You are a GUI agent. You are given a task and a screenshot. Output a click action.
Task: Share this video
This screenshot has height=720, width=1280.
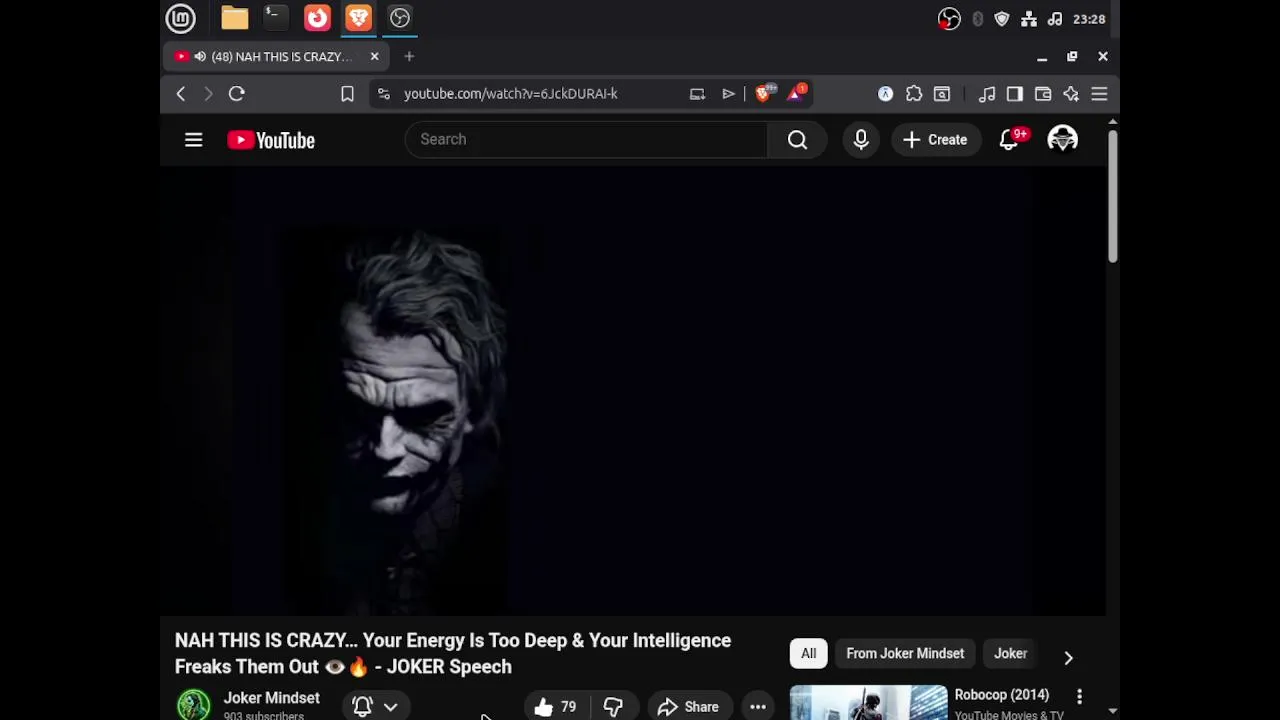pyautogui.click(x=688, y=706)
